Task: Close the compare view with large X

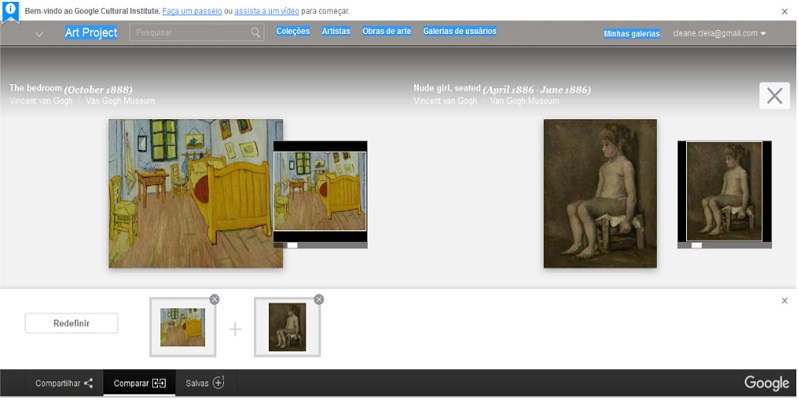Action: pyautogui.click(x=773, y=96)
